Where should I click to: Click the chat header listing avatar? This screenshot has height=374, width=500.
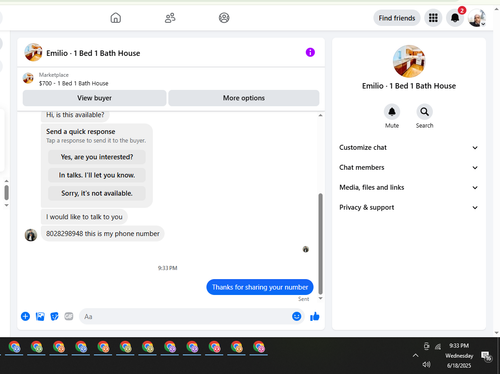[x=33, y=52]
